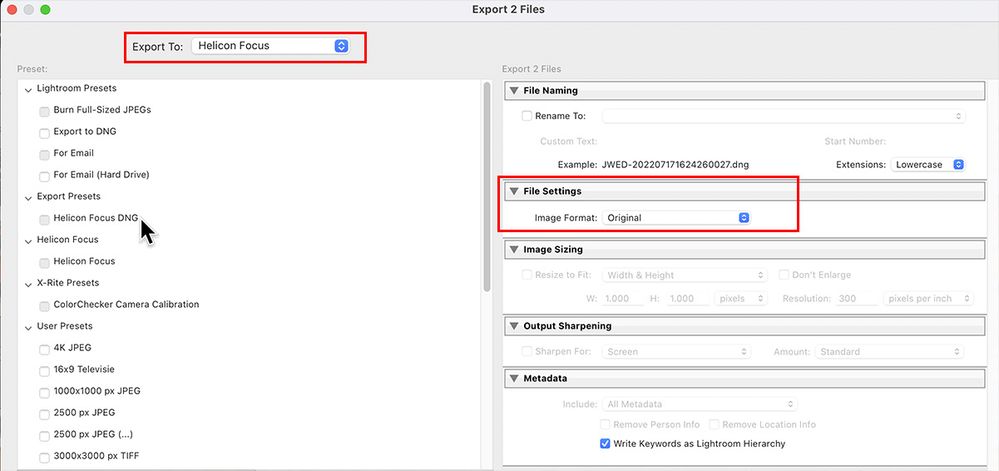Image resolution: width=999 pixels, height=471 pixels.
Task: Check the Burn Full-Sized JPEGs preset
Action: [x=44, y=110]
